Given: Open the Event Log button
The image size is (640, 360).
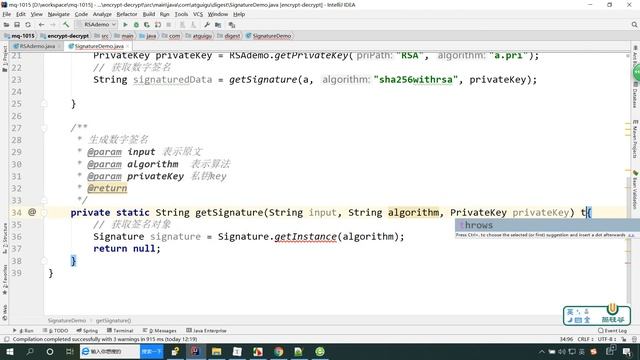Looking at the screenshot, I should 612,331.
